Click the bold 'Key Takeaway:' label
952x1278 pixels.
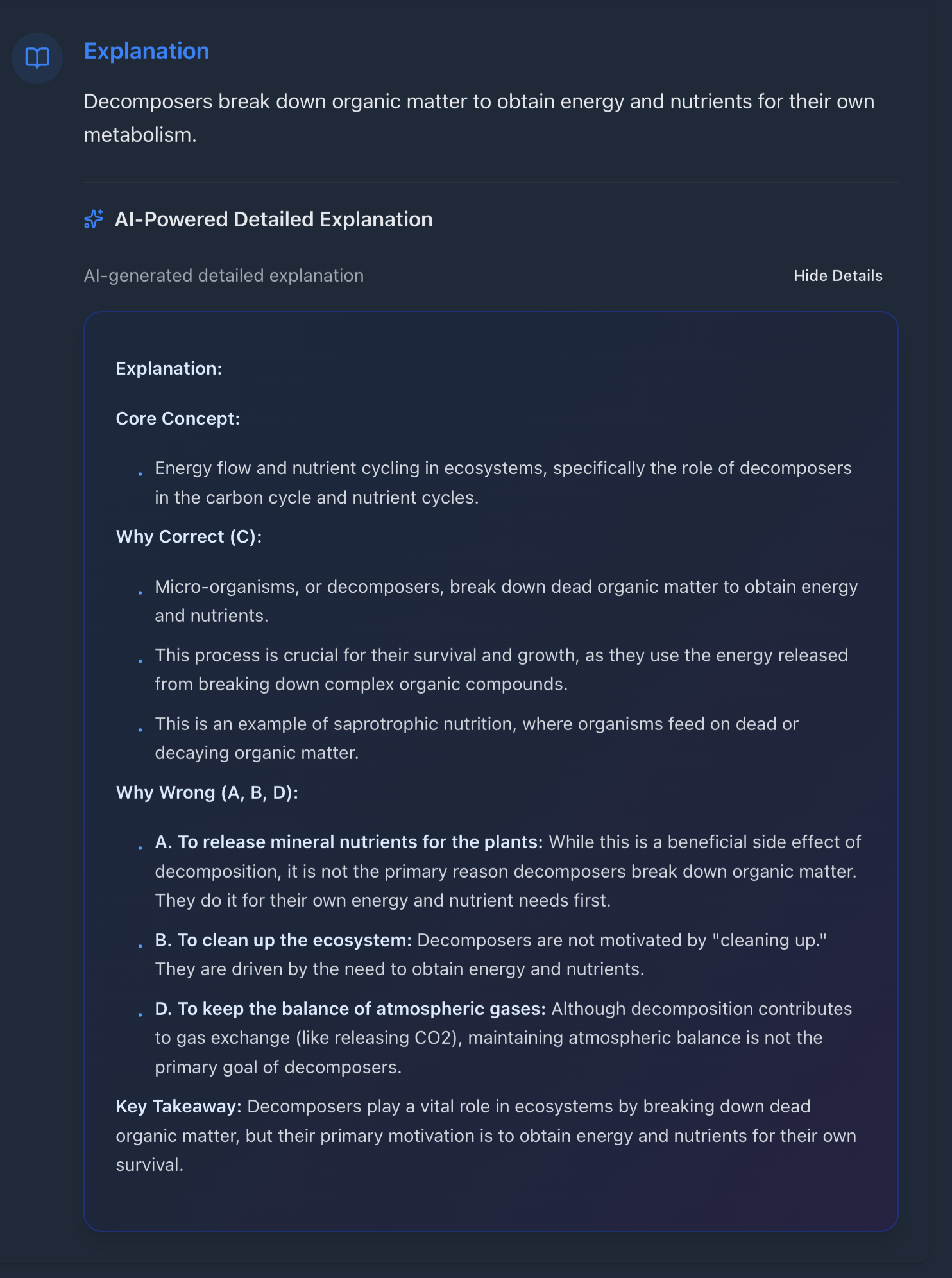178,1107
